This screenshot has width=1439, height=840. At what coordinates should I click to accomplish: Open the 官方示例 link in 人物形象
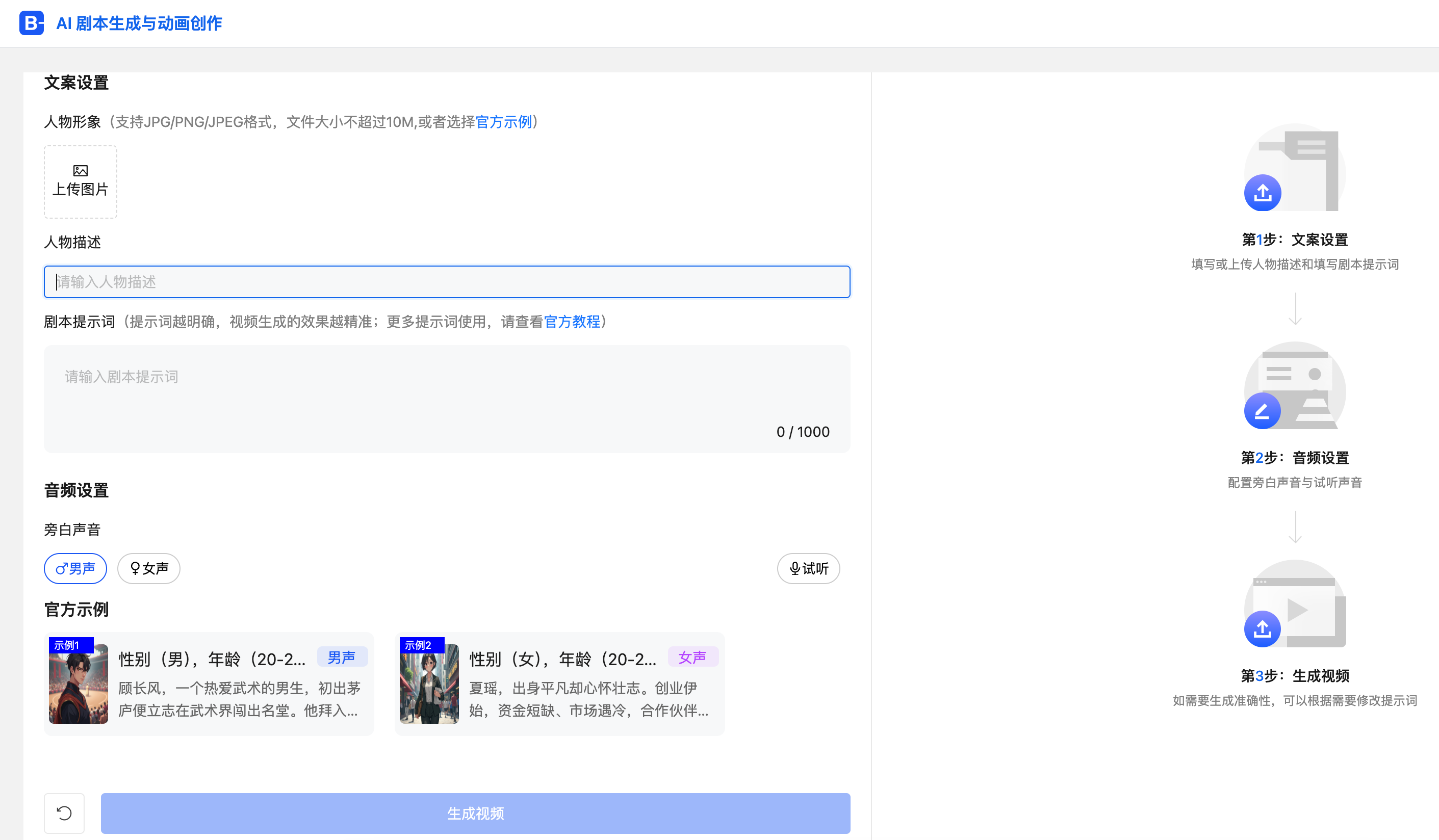[x=503, y=121]
